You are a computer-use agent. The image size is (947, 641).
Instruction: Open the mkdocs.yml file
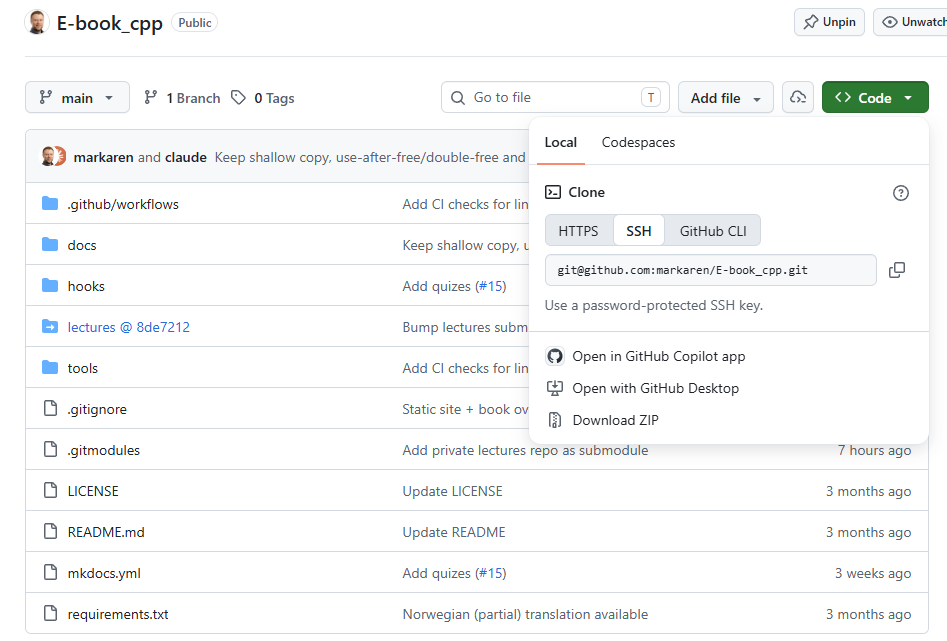click(104, 573)
